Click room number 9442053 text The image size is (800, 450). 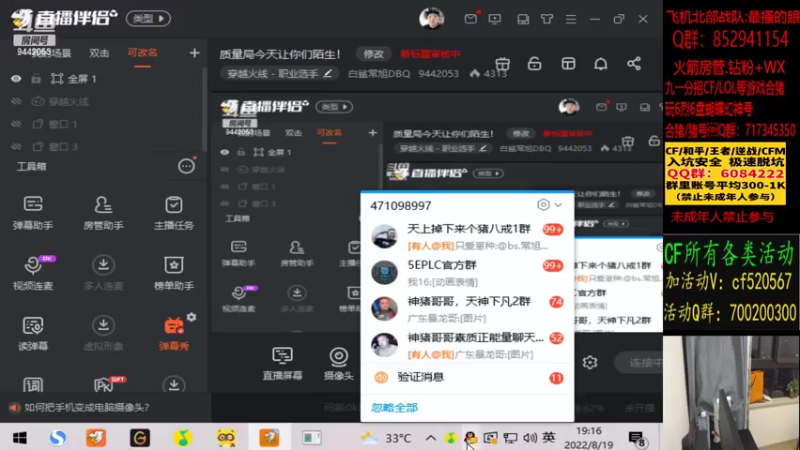coord(438,73)
